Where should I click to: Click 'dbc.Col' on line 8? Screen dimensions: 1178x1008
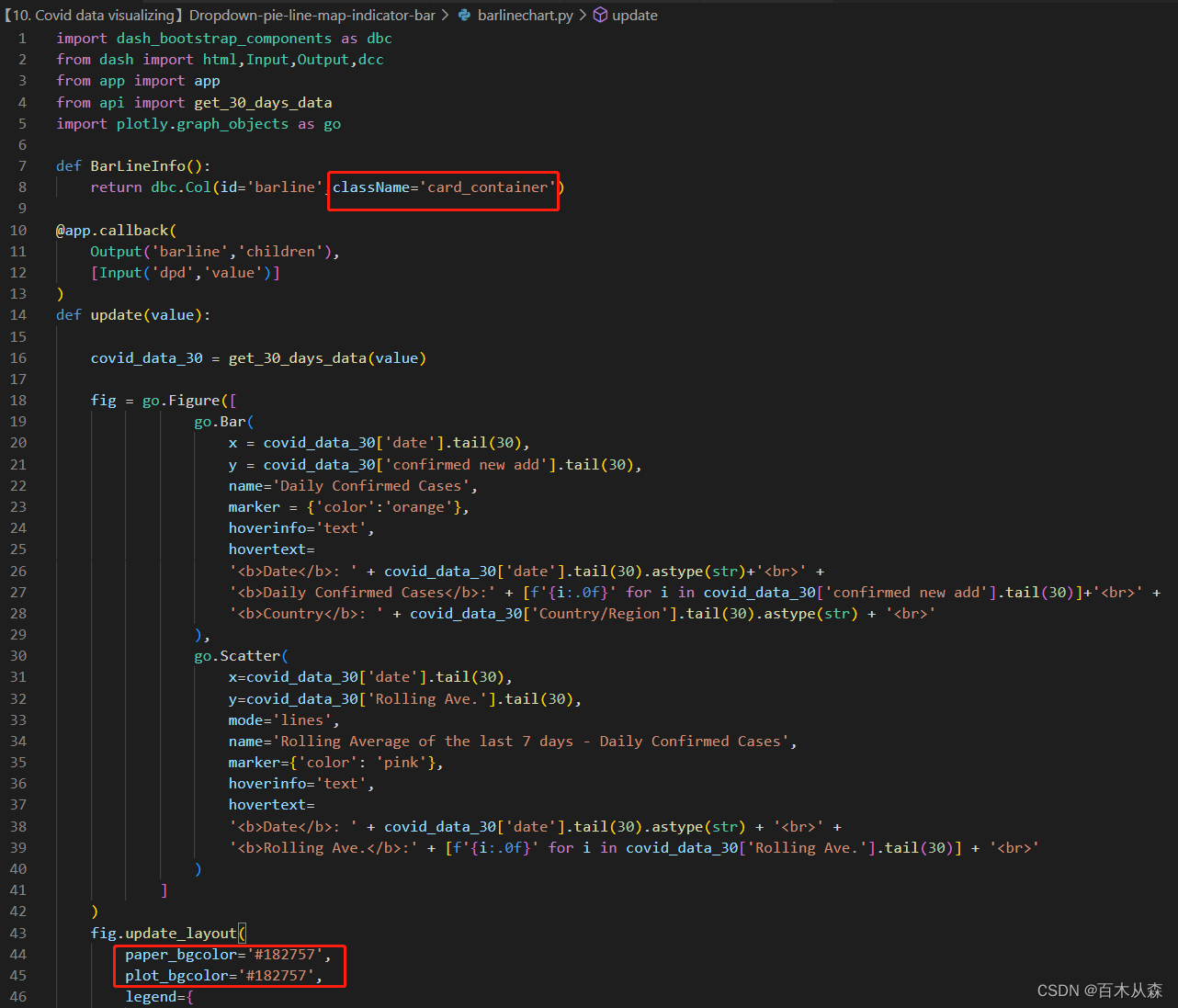181,187
